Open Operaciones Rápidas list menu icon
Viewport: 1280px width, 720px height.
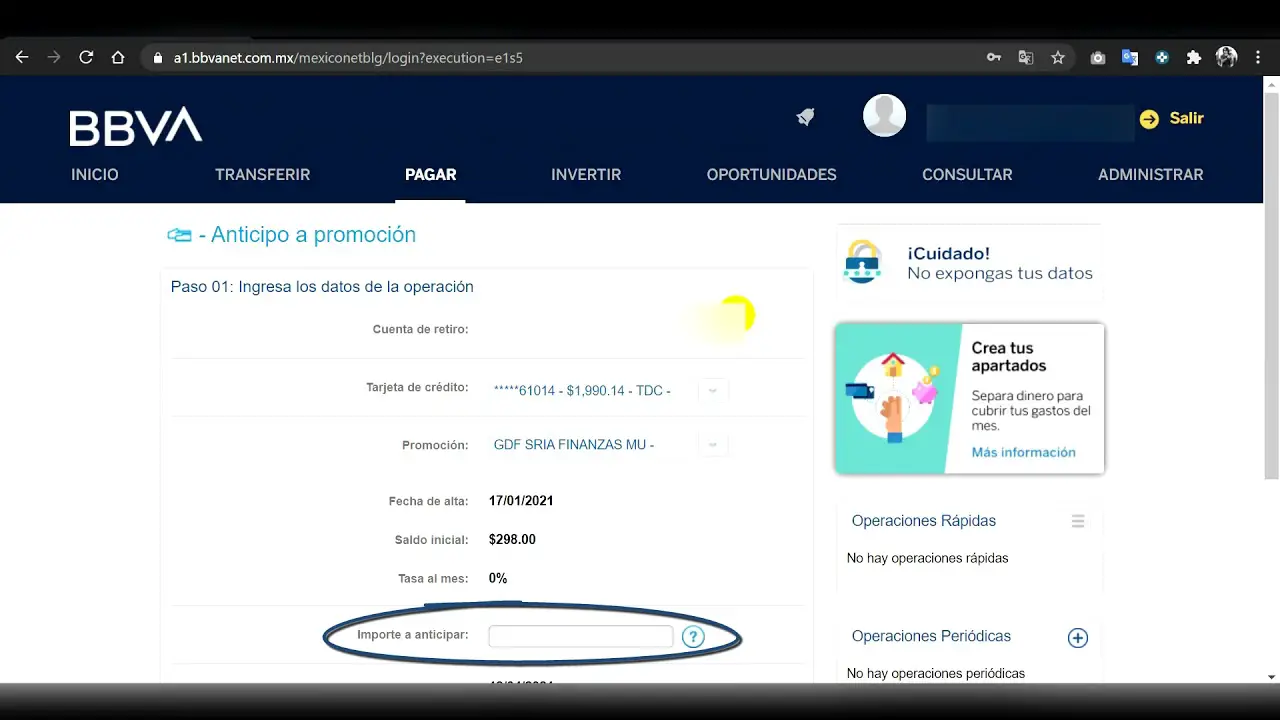1078,521
